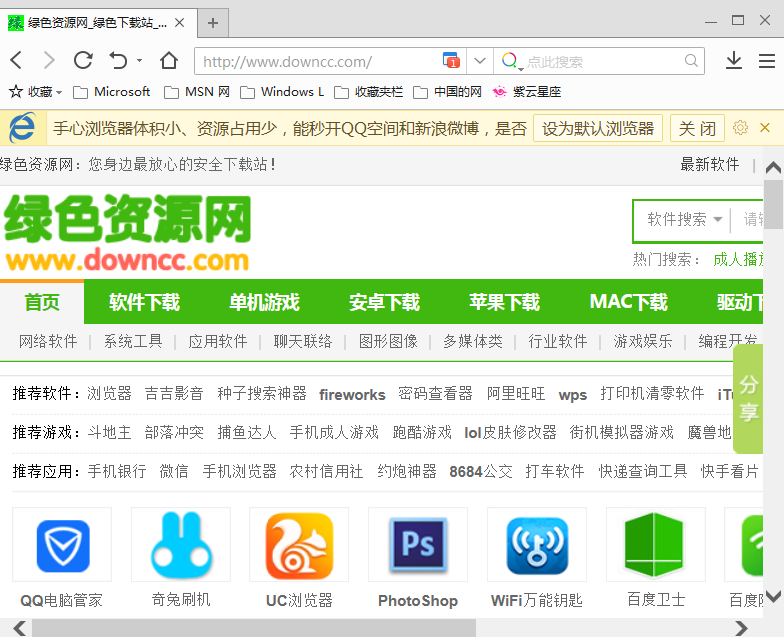Select the 首页 navigation tab
The height and width of the screenshot is (637, 784).
(42, 302)
